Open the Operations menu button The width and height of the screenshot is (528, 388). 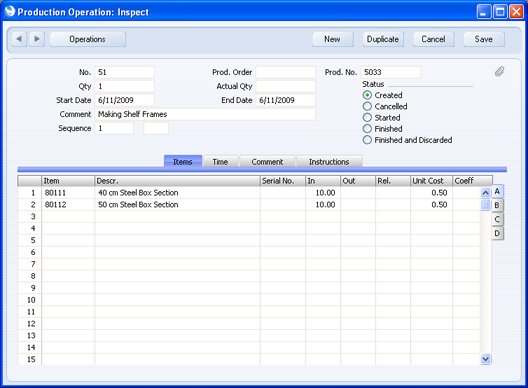pos(88,39)
